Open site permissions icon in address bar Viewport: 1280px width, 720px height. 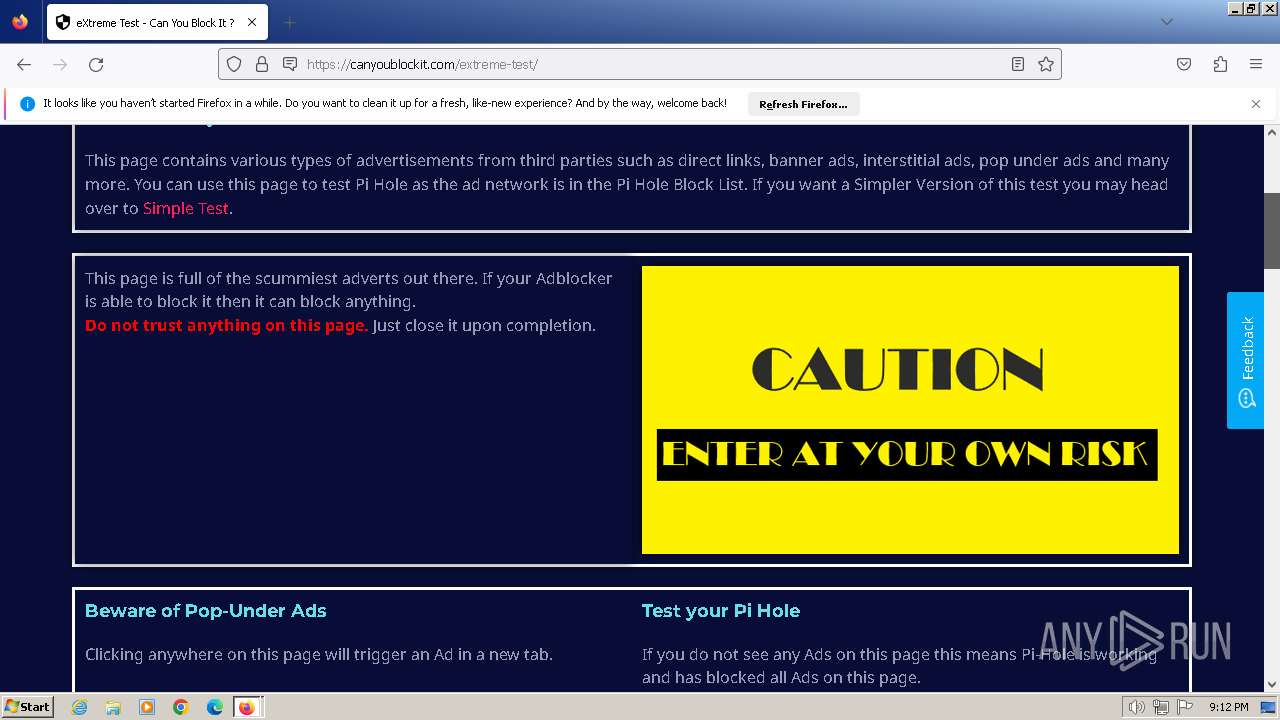[290, 64]
